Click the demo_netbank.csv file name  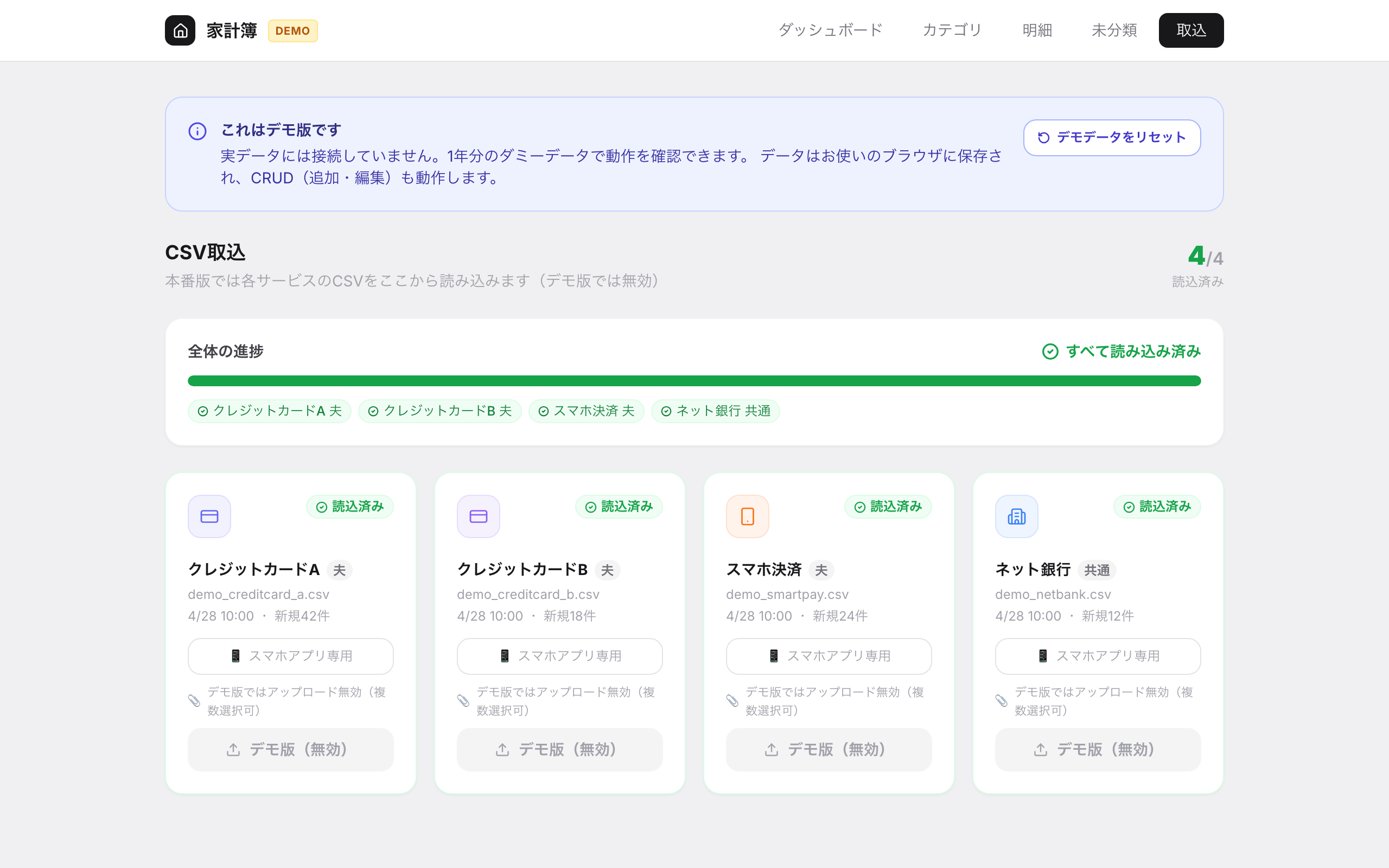(1053, 595)
